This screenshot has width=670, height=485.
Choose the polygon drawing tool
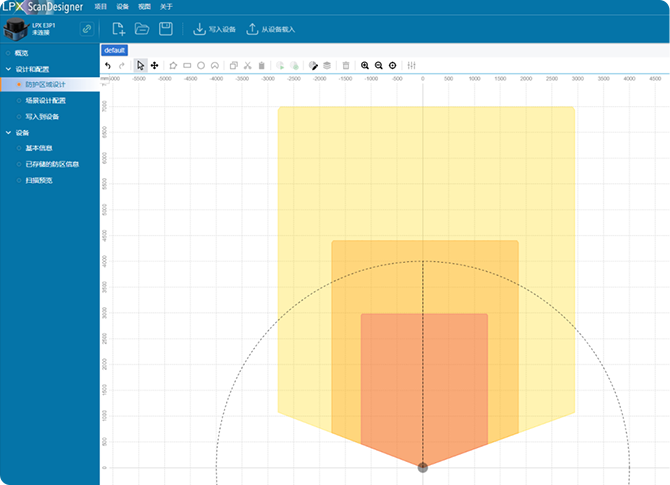173,65
